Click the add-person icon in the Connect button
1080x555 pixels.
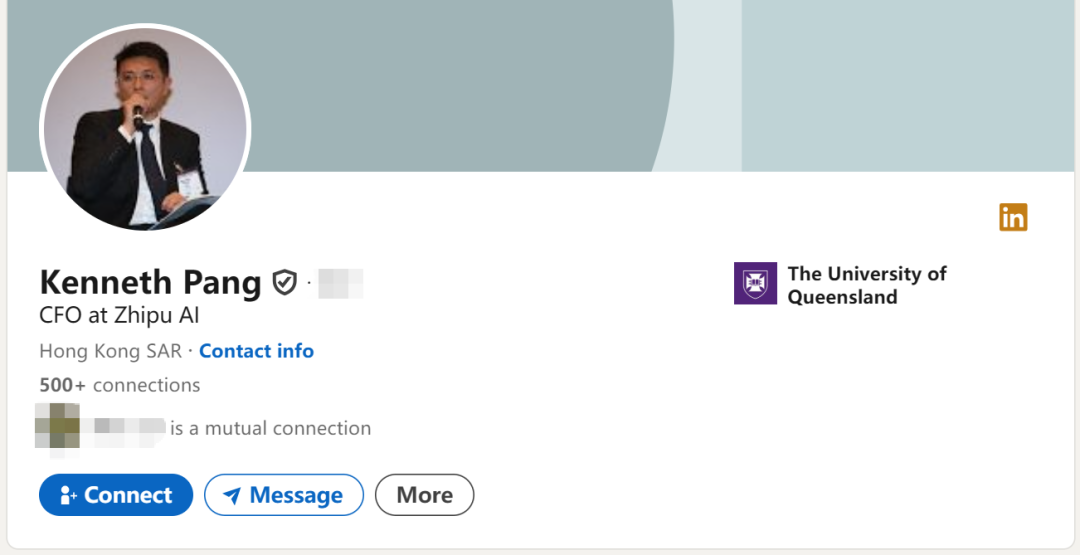(x=68, y=495)
